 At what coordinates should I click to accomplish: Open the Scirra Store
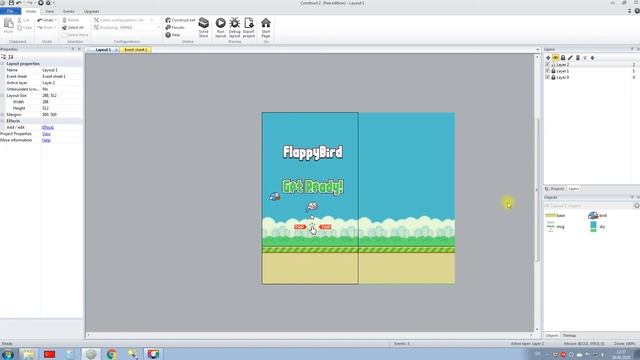click(x=203, y=27)
